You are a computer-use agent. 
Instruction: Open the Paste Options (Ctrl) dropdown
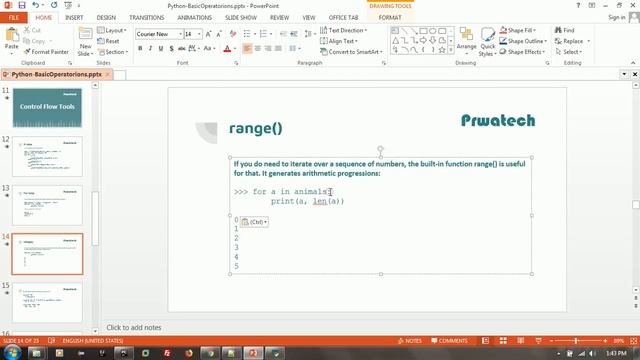click(x=254, y=222)
